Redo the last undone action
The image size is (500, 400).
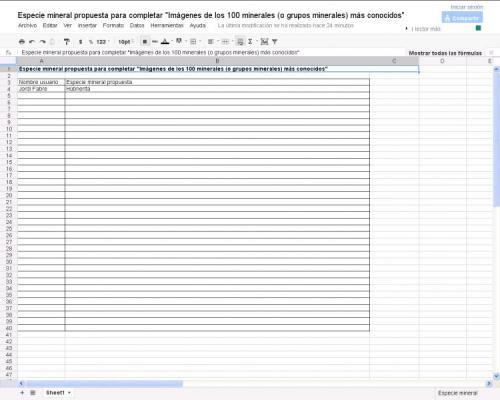pyautogui.click(x=42, y=42)
